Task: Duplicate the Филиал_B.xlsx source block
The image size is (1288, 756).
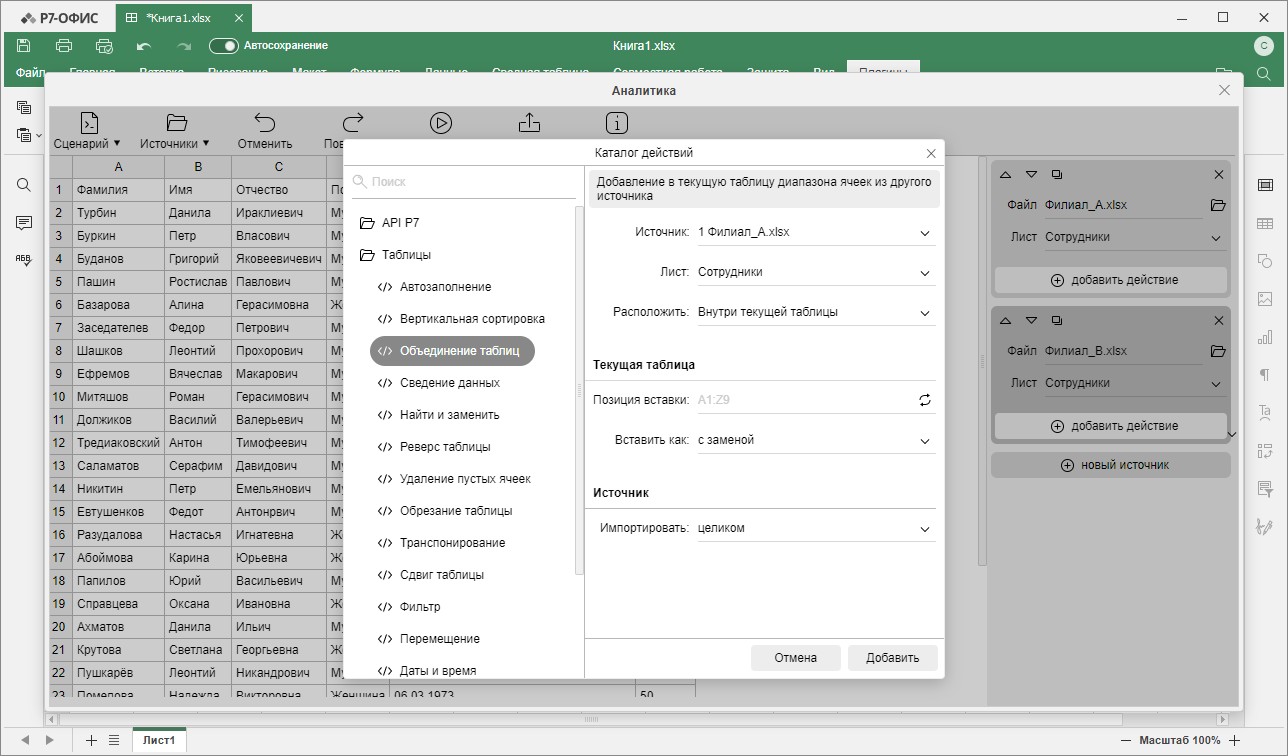Action: click(1057, 321)
